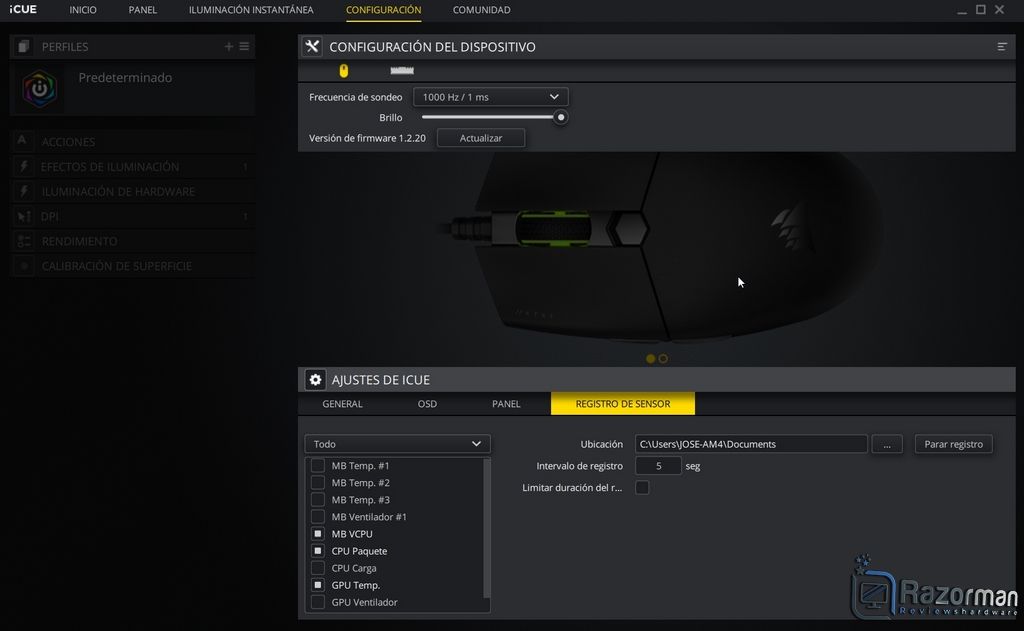Browse location with the ellipsis button
Image resolution: width=1024 pixels, height=631 pixels.
[x=887, y=444]
